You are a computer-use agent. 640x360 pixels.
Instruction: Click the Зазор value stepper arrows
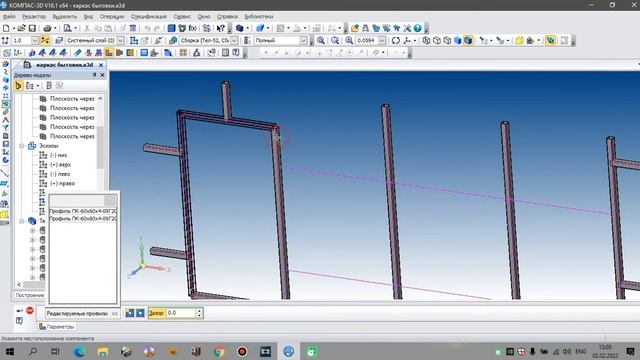199,313
